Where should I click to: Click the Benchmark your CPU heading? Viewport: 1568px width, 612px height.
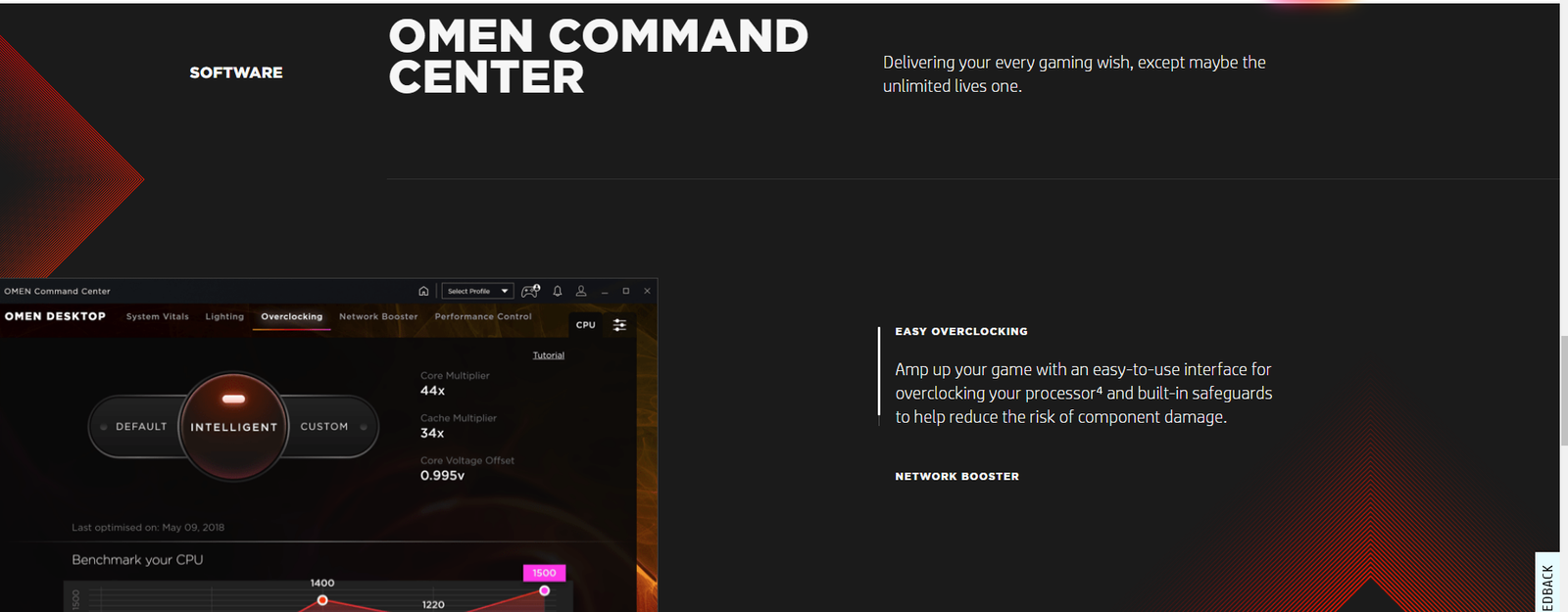(x=137, y=560)
